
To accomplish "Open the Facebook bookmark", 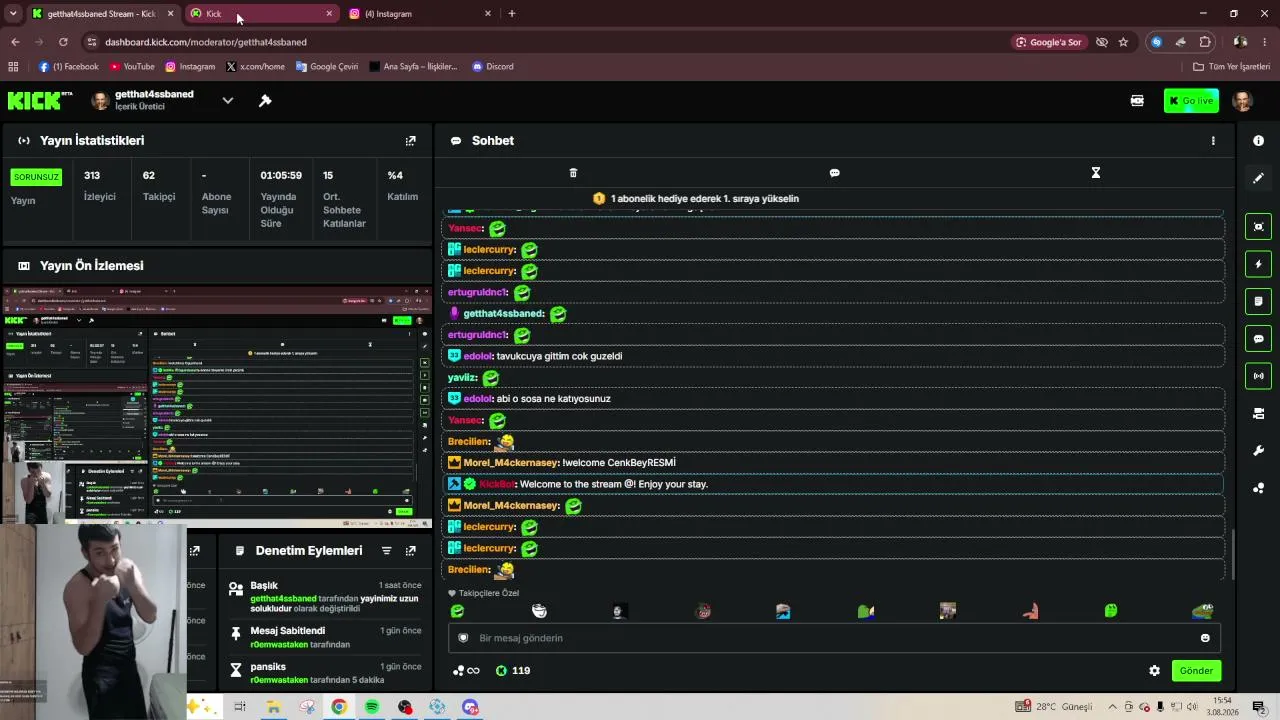I will click(x=68, y=67).
